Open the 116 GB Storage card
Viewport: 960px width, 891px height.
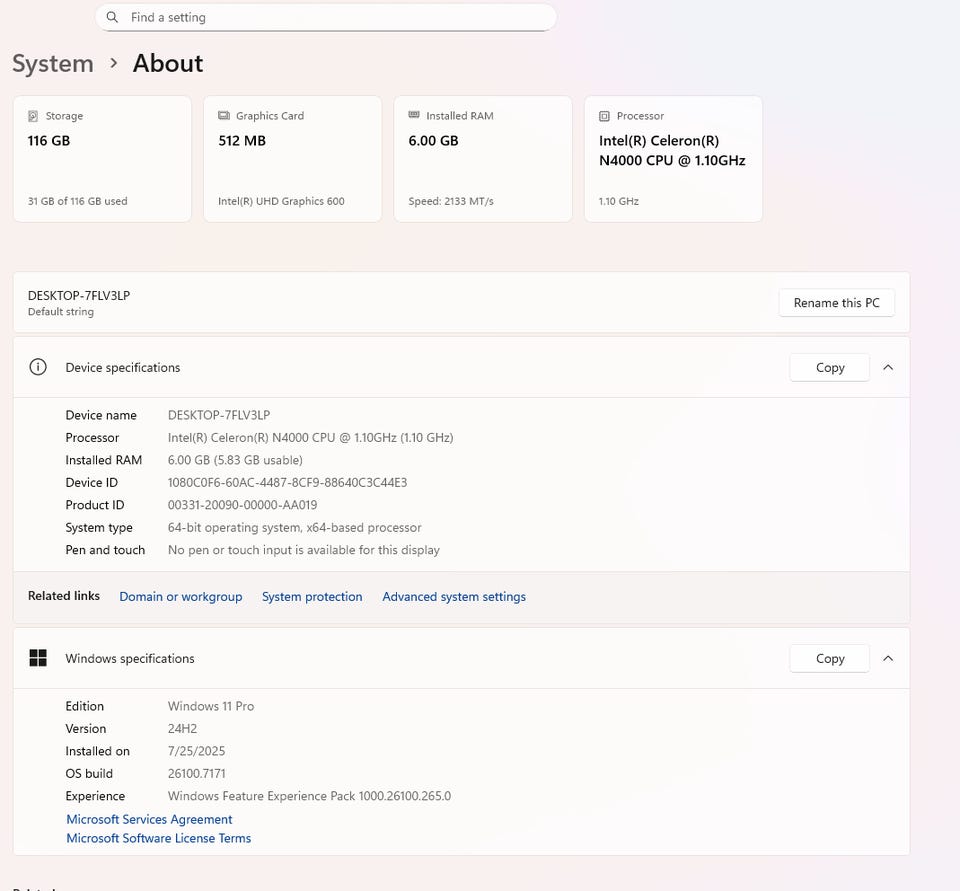click(102, 158)
